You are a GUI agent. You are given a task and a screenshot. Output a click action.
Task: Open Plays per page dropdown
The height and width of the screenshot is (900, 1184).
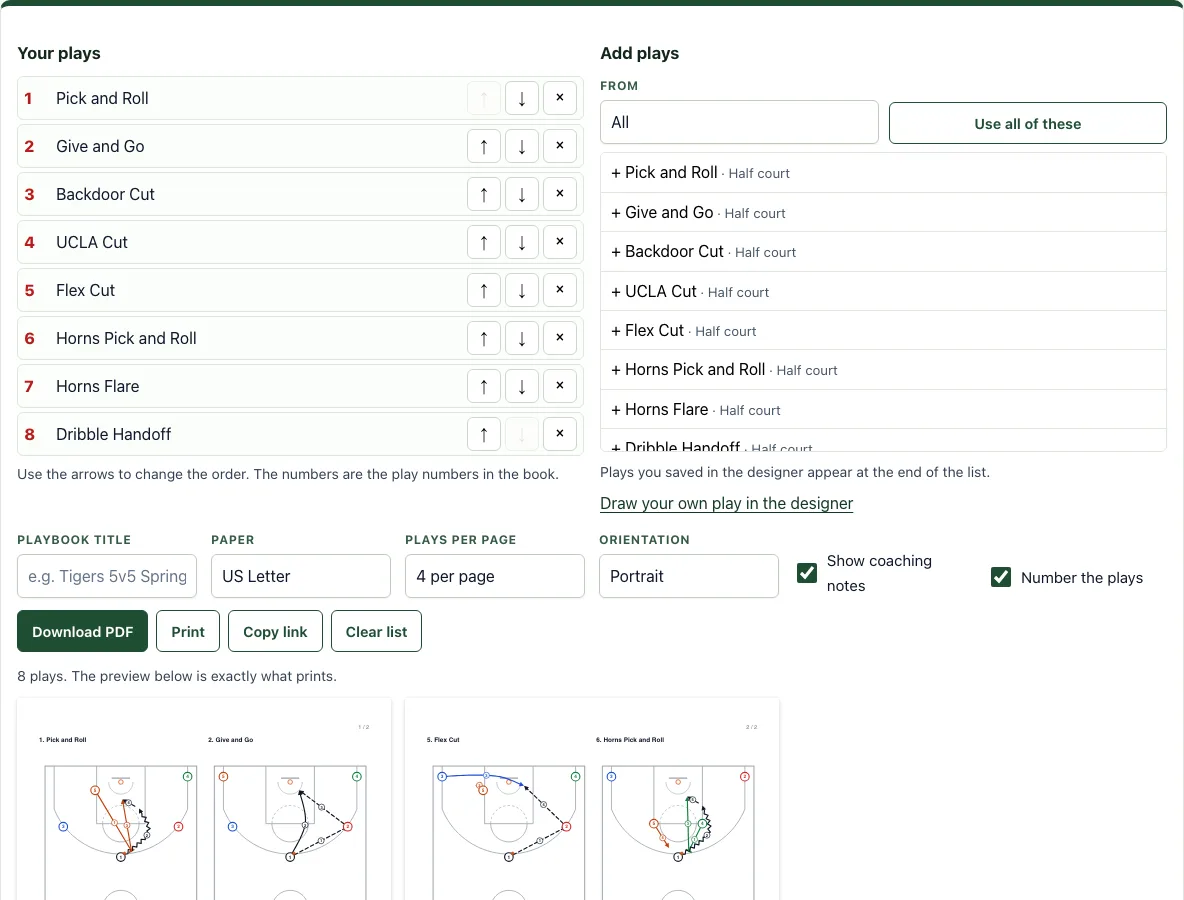click(x=495, y=576)
